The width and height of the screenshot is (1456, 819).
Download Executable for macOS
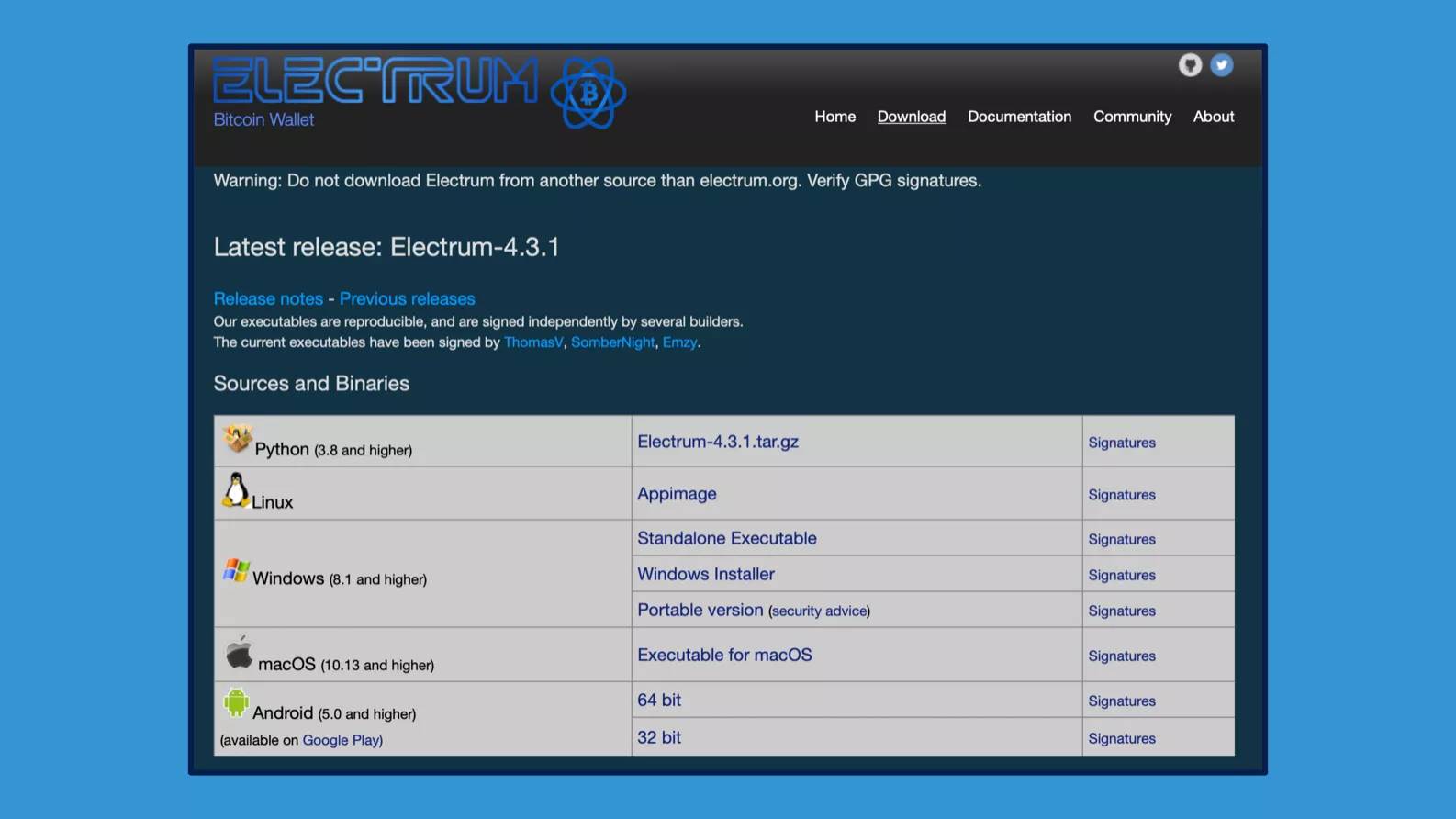(x=724, y=655)
